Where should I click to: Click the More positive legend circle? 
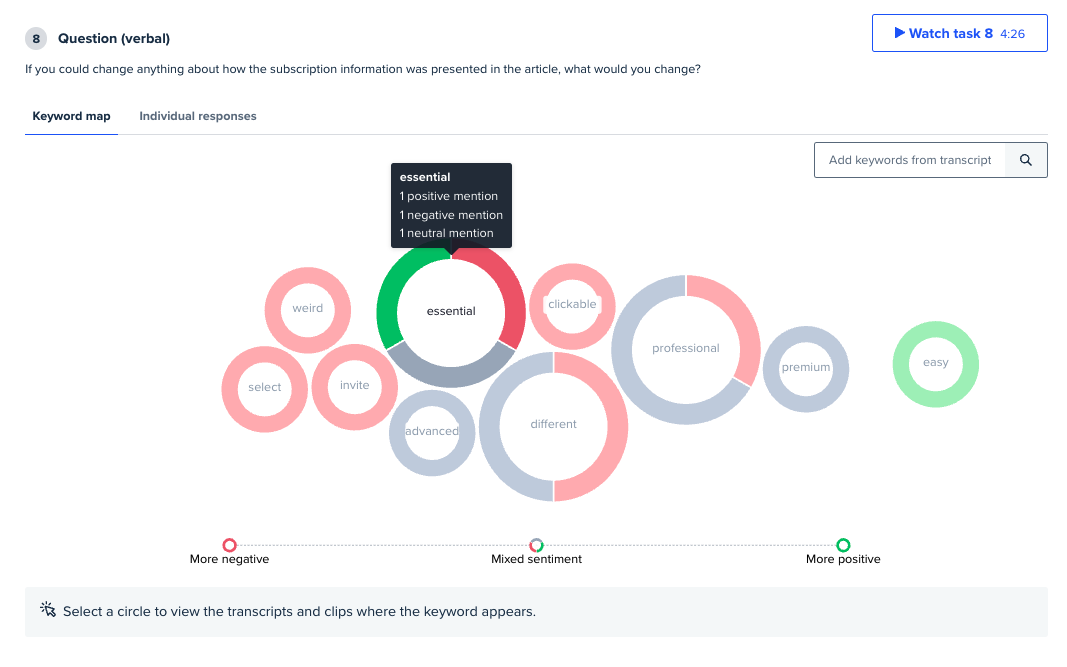point(843,545)
